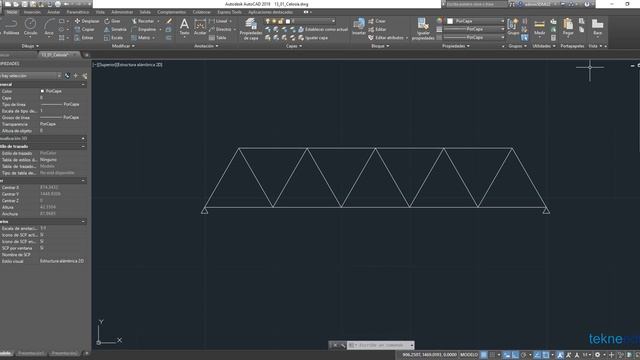Toggle MODELO space button
Image resolution: width=640 pixels, height=360 pixels.
point(469,355)
